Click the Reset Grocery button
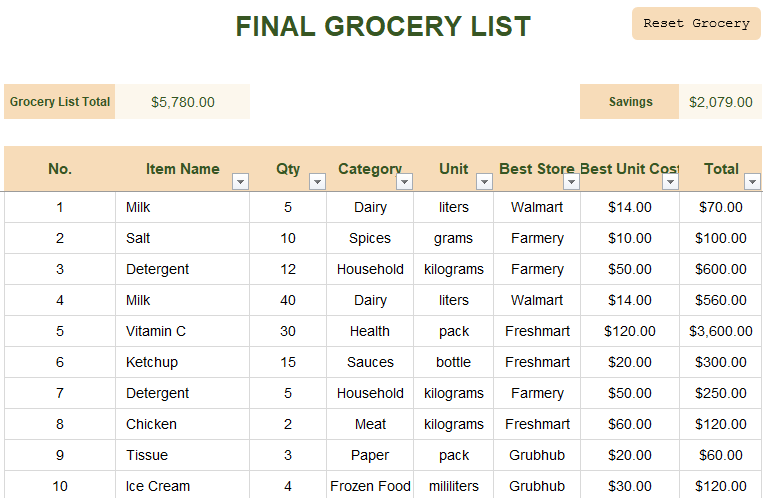The height and width of the screenshot is (498, 763). (696, 23)
